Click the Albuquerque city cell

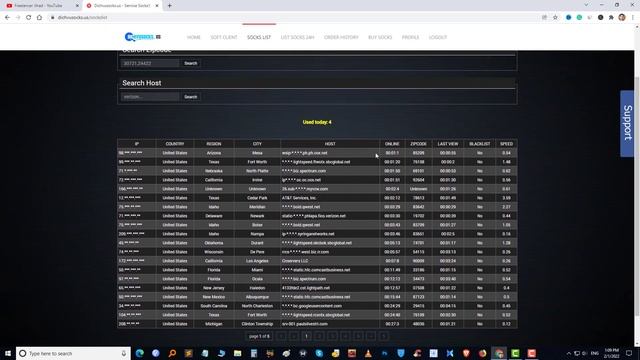257,297
